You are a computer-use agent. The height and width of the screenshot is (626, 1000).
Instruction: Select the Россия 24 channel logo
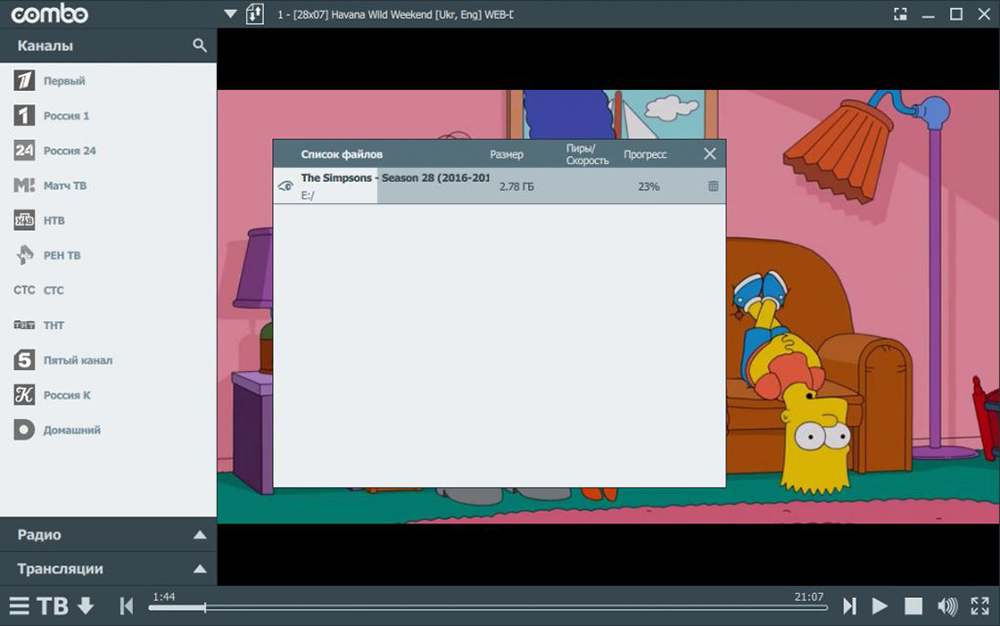[24, 150]
